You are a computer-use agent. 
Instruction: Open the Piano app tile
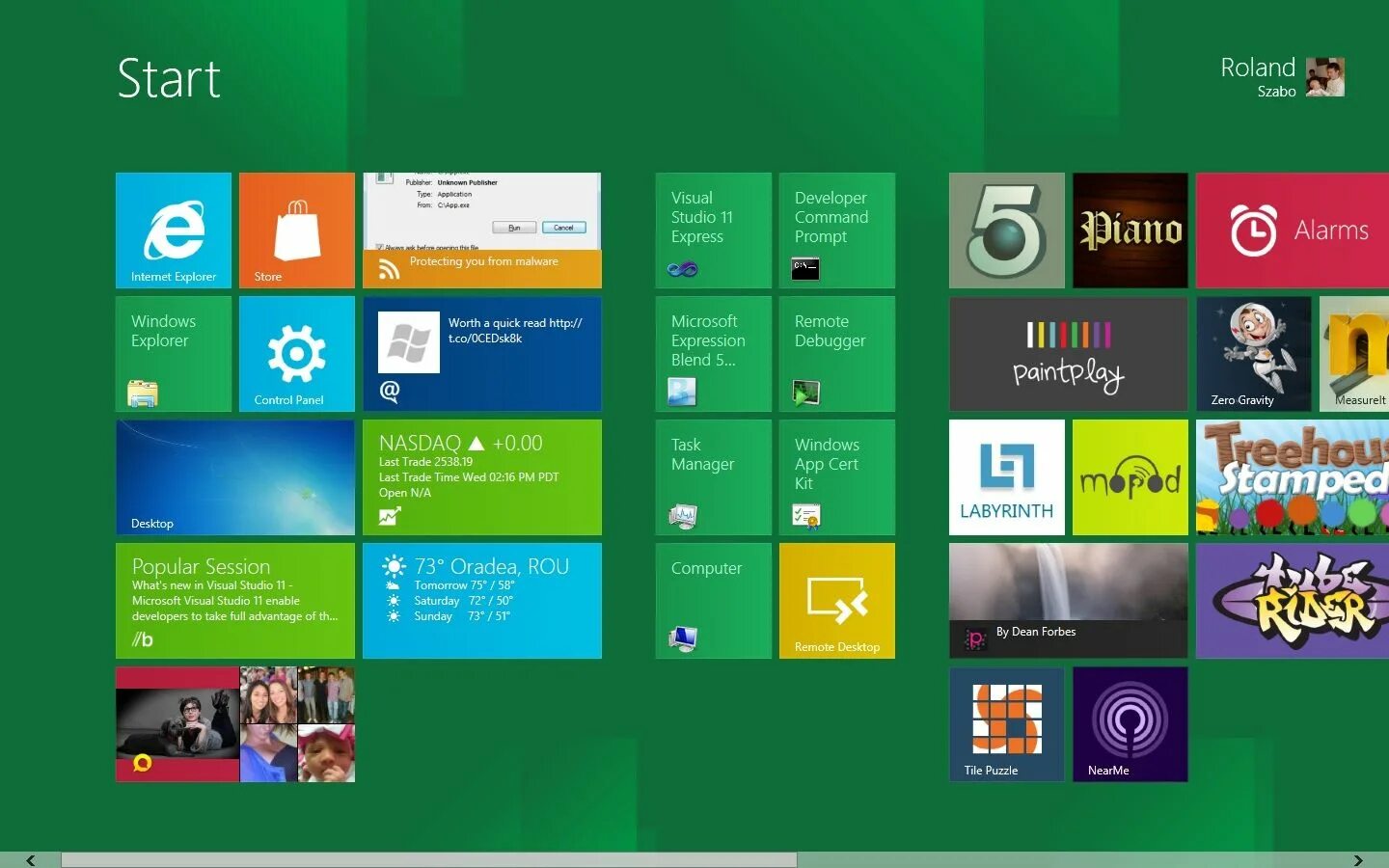[1130, 231]
